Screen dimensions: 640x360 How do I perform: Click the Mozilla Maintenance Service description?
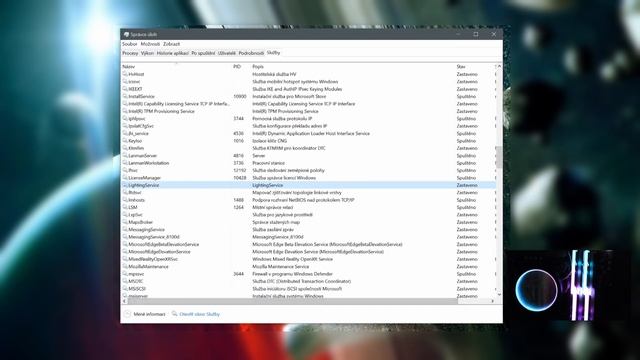pyautogui.click(x=280, y=267)
